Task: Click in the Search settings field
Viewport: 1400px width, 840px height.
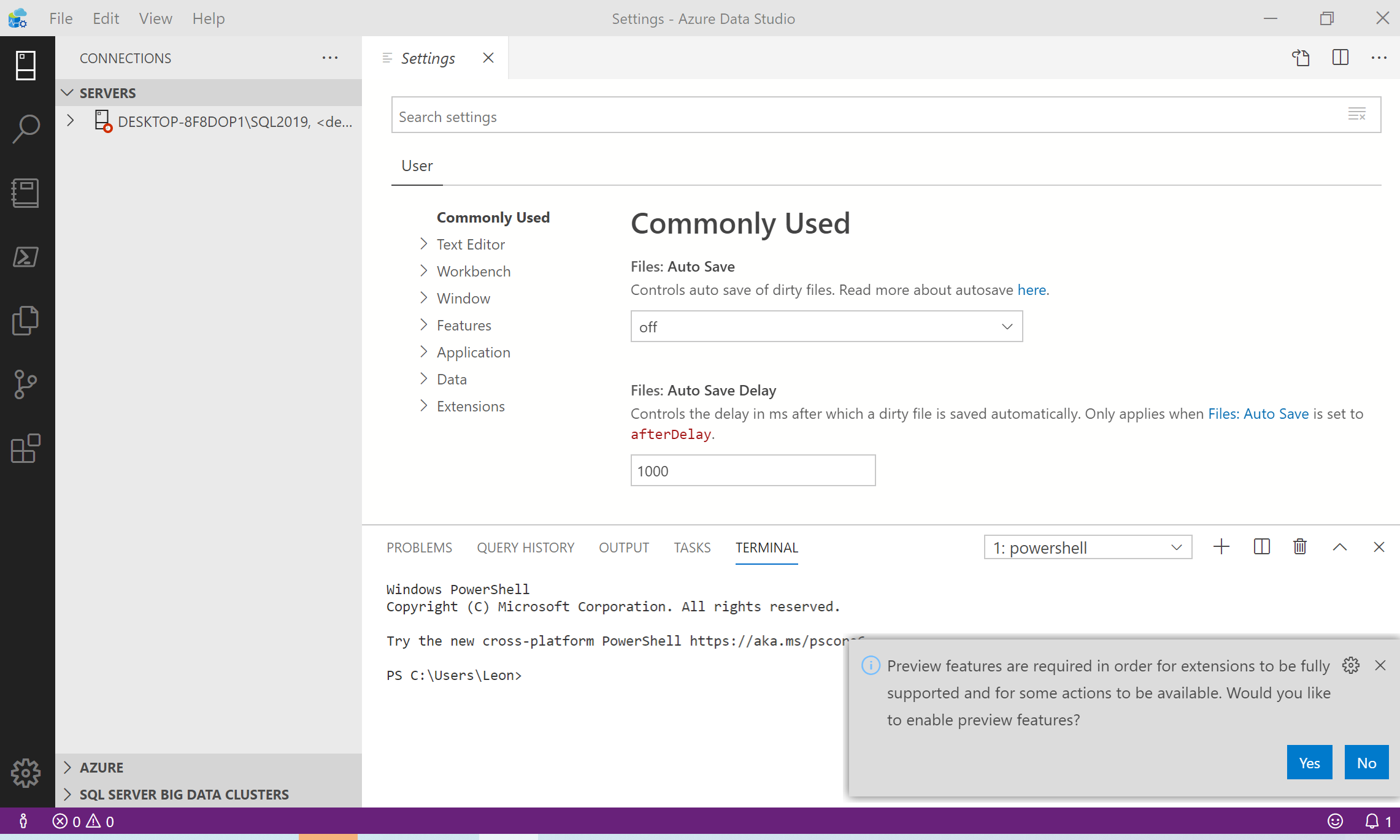Action: 859,116
